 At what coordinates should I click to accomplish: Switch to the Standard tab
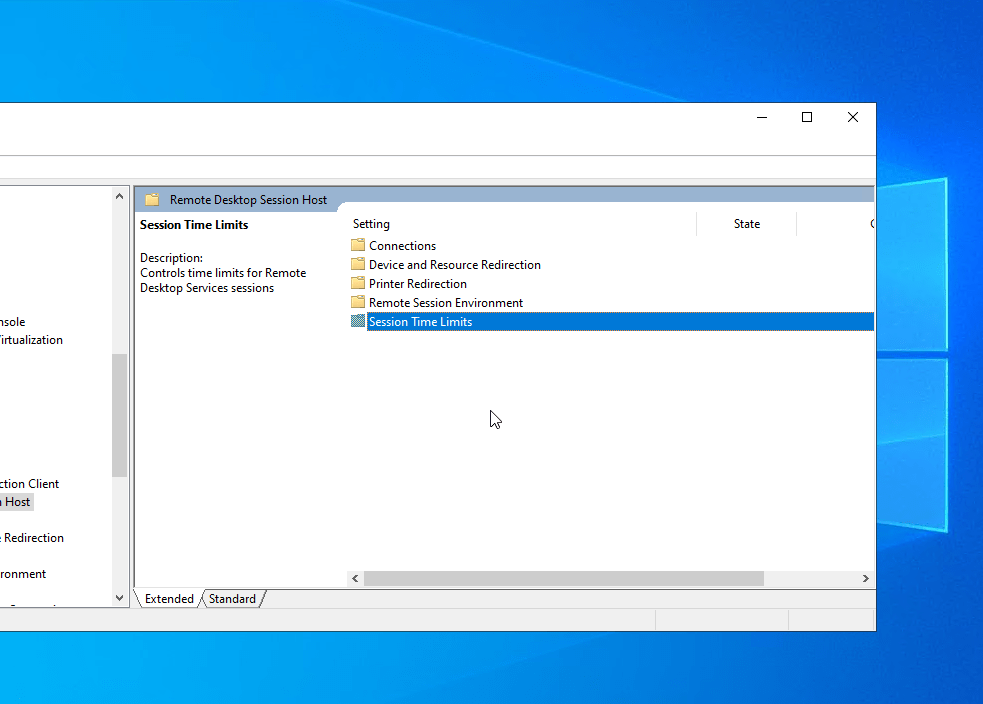pos(232,599)
